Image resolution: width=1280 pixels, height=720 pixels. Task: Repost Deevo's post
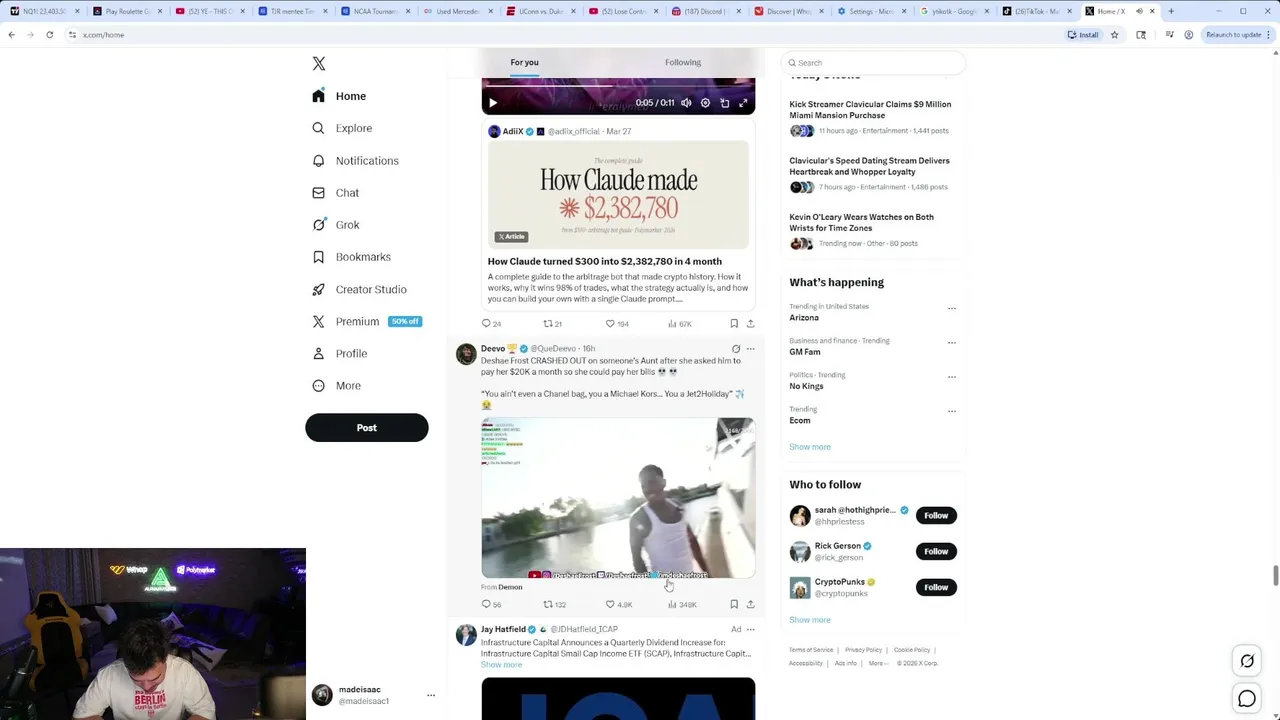coord(554,604)
